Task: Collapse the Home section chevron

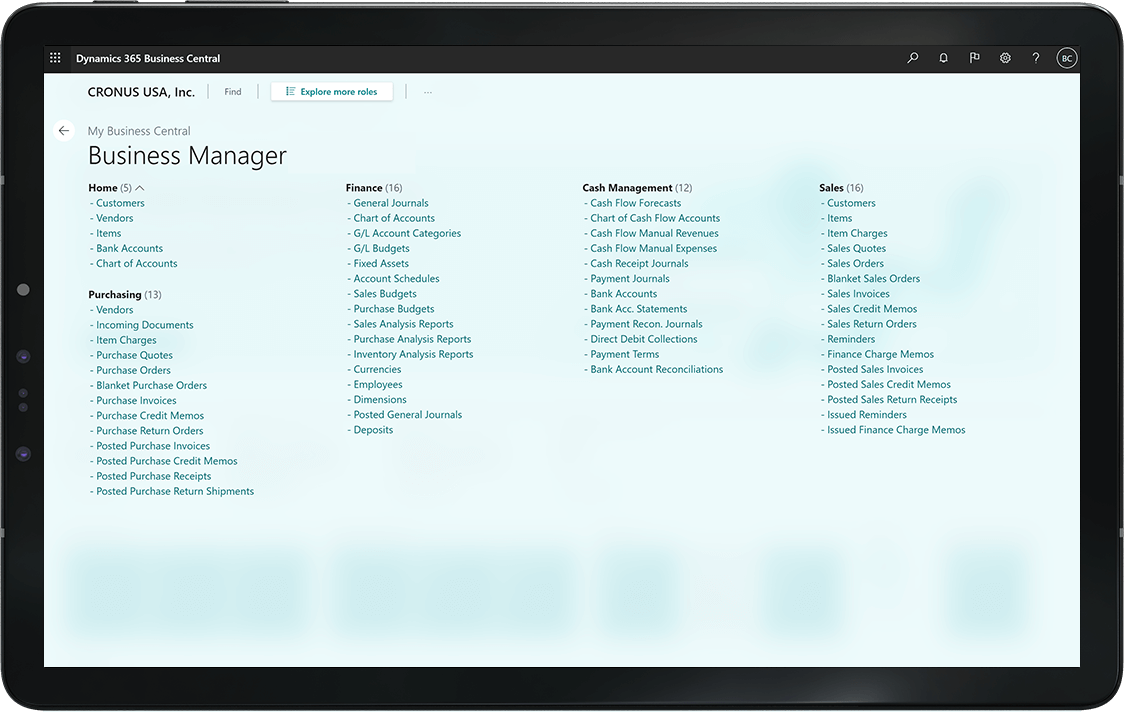Action: pyautogui.click(x=140, y=188)
